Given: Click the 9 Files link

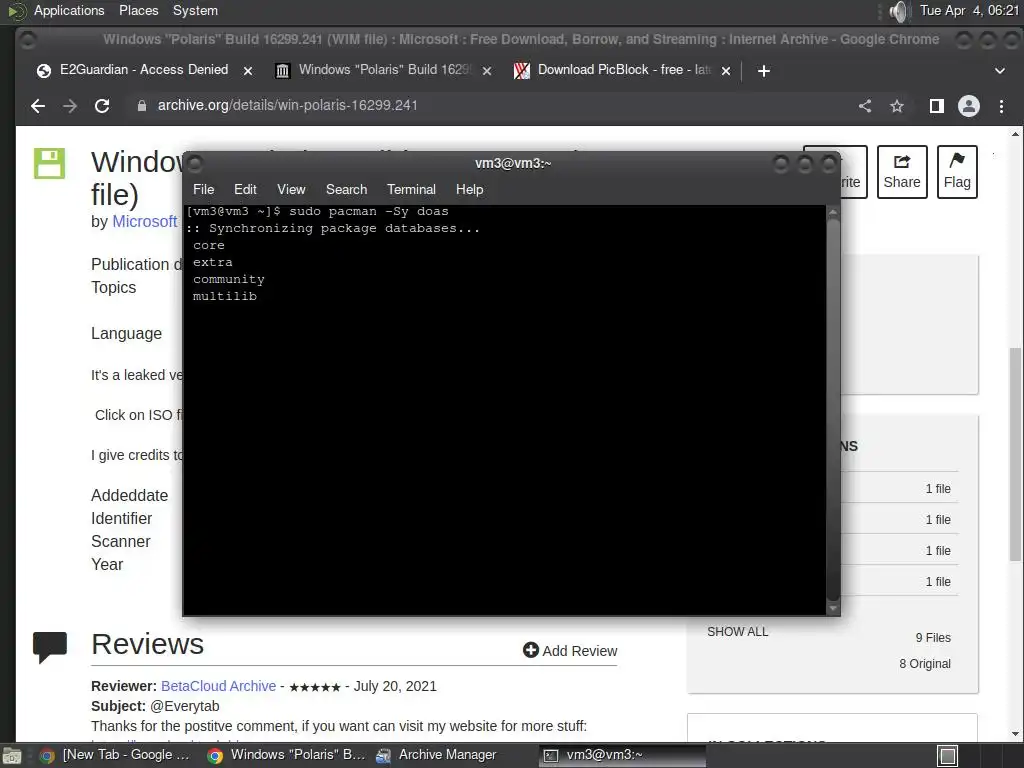Looking at the screenshot, I should pyautogui.click(x=933, y=637).
